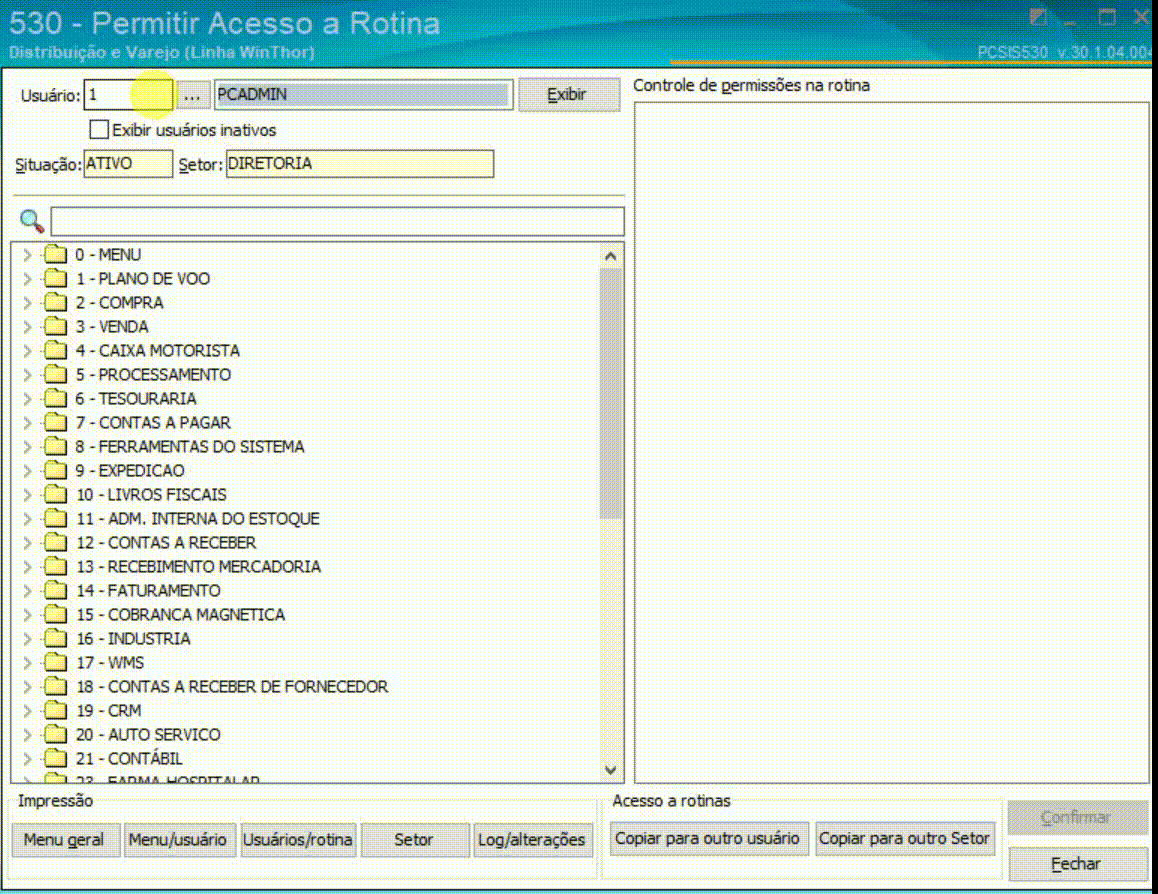Click folder icon of 10 - LIVROS FISCAIS
The height and width of the screenshot is (894, 1158).
[x=55, y=495]
